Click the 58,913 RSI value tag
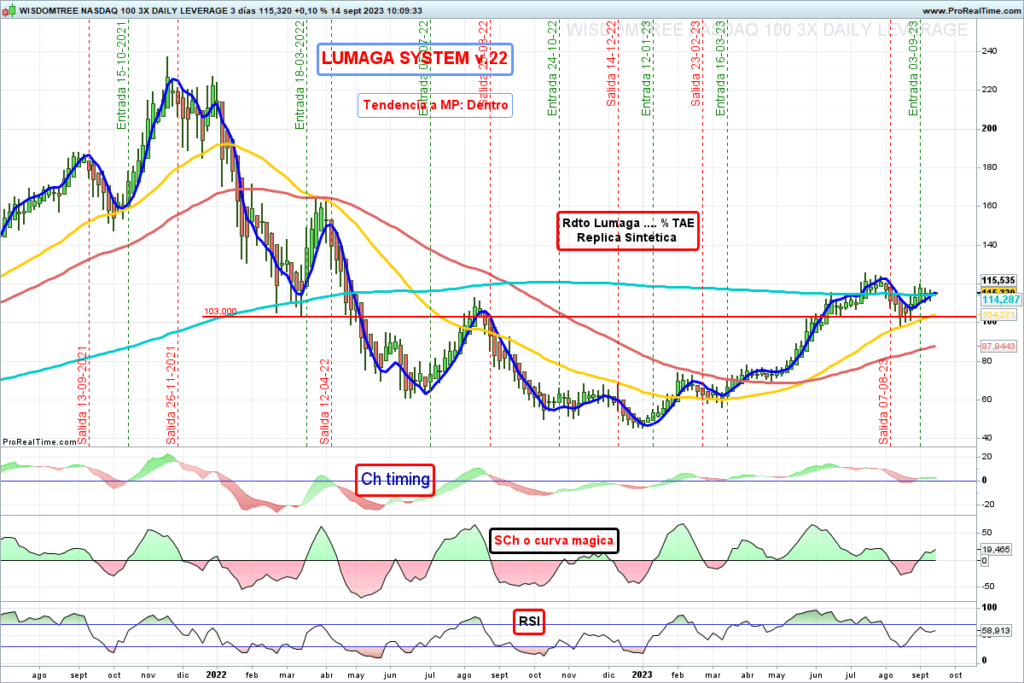 coord(995,631)
